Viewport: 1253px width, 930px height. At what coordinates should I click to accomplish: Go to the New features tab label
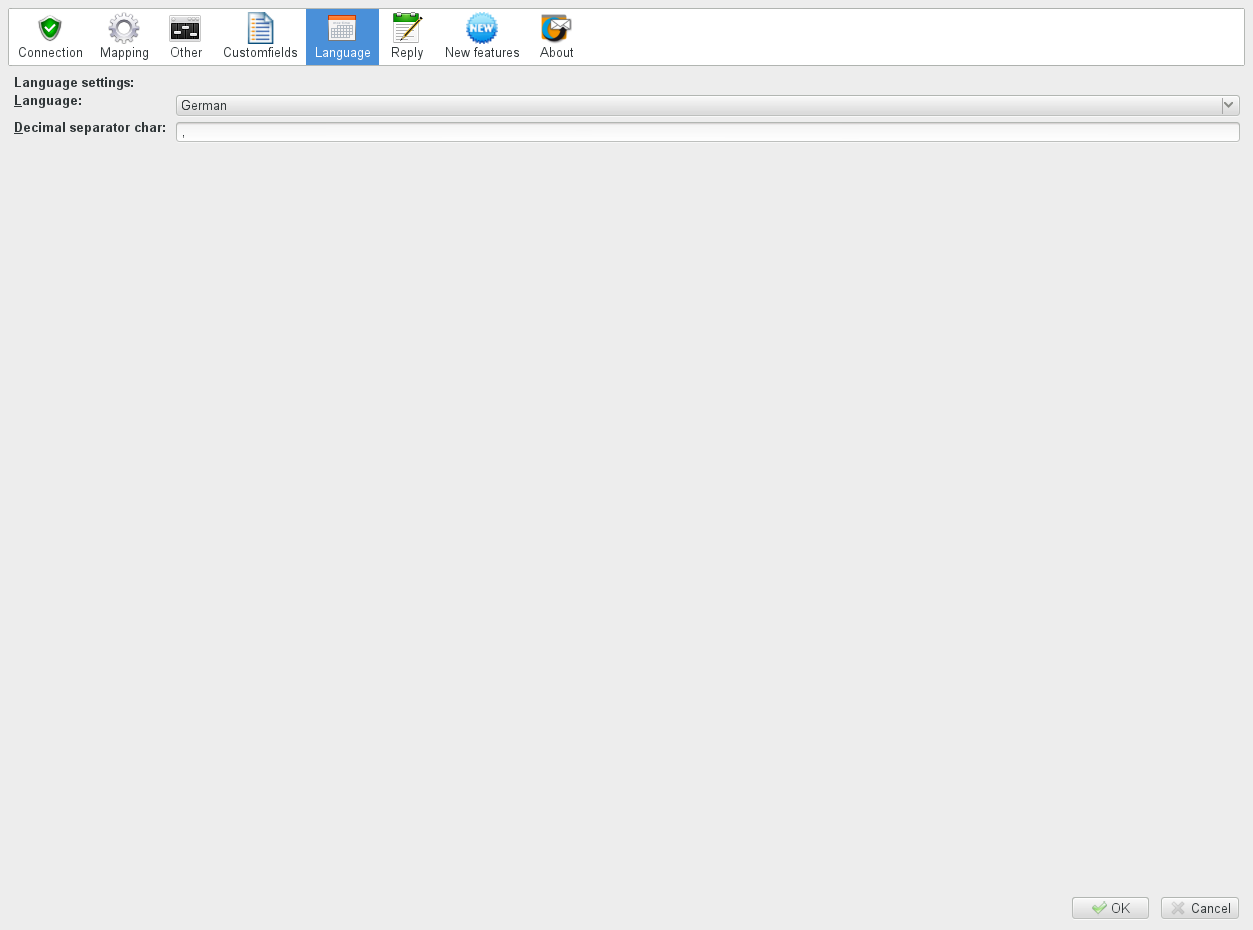tap(482, 53)
